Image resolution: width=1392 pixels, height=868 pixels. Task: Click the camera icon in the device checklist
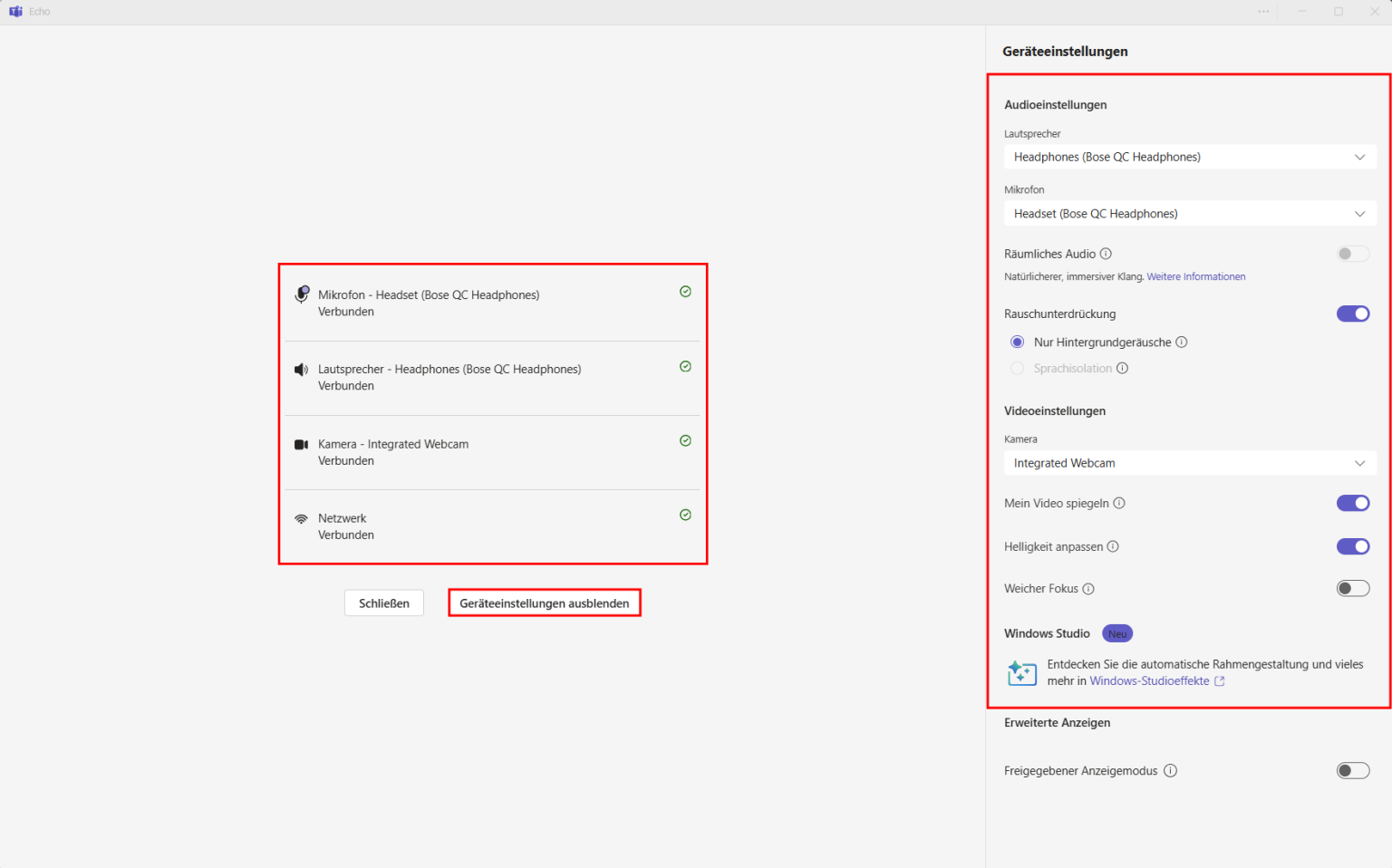(x=302, y=444)
